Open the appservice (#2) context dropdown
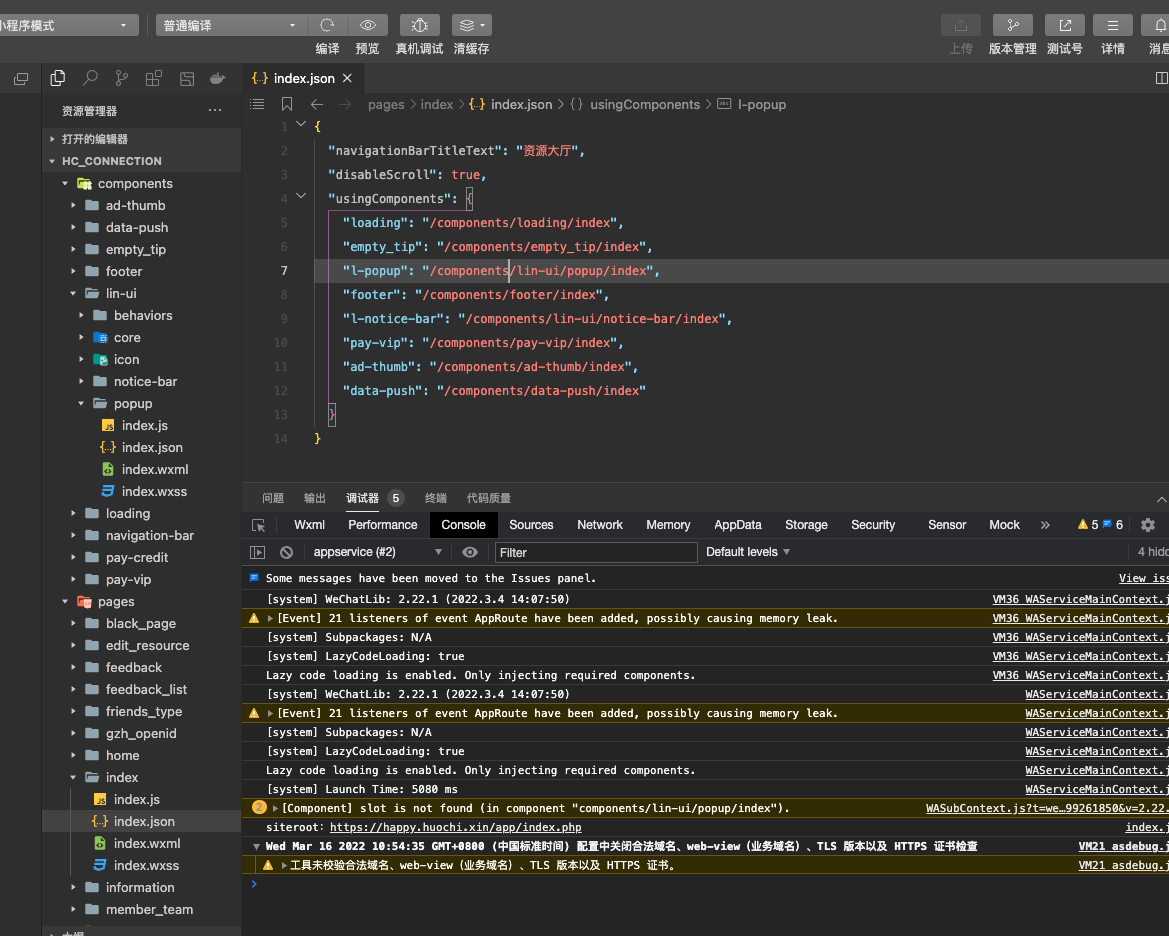This screenshot has width=1169, height=936. [378, 552]
